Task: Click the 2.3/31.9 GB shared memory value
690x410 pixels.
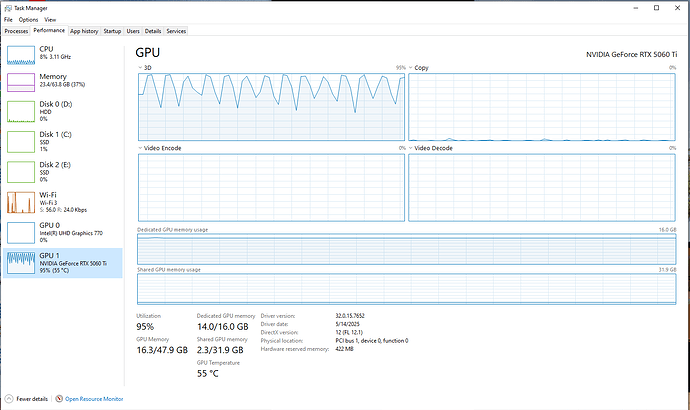Action: (x=220, y=350)
